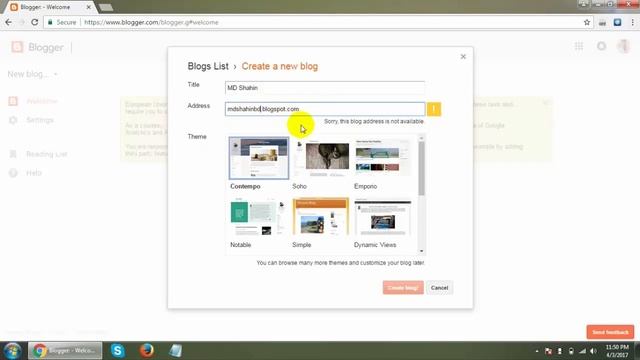This screenshot has width=640, height=360.
Task: Select the Soho theme thumbnail
Action: [321, 158]
